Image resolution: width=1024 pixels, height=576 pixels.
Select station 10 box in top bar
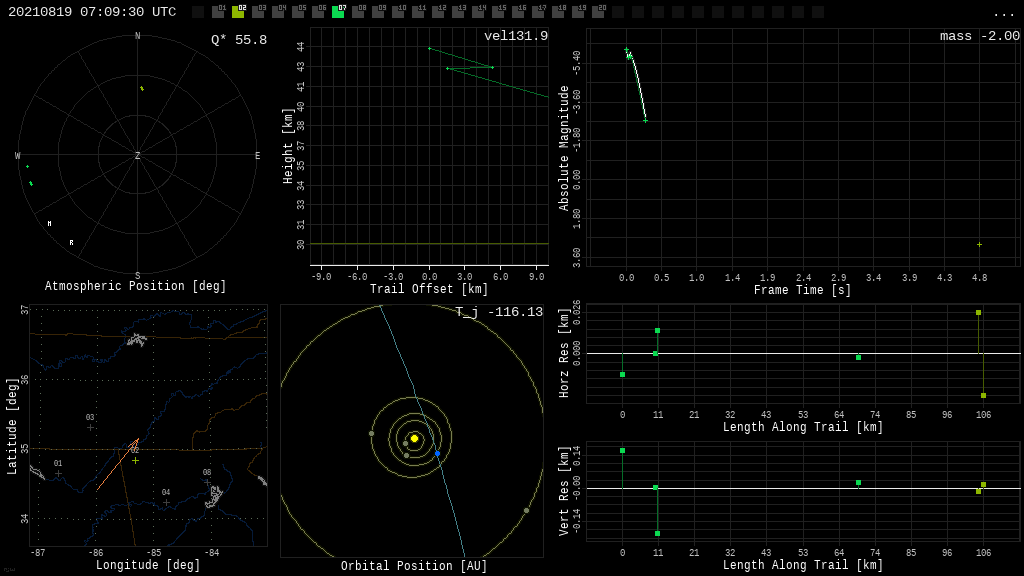click(x=398, y=12)
